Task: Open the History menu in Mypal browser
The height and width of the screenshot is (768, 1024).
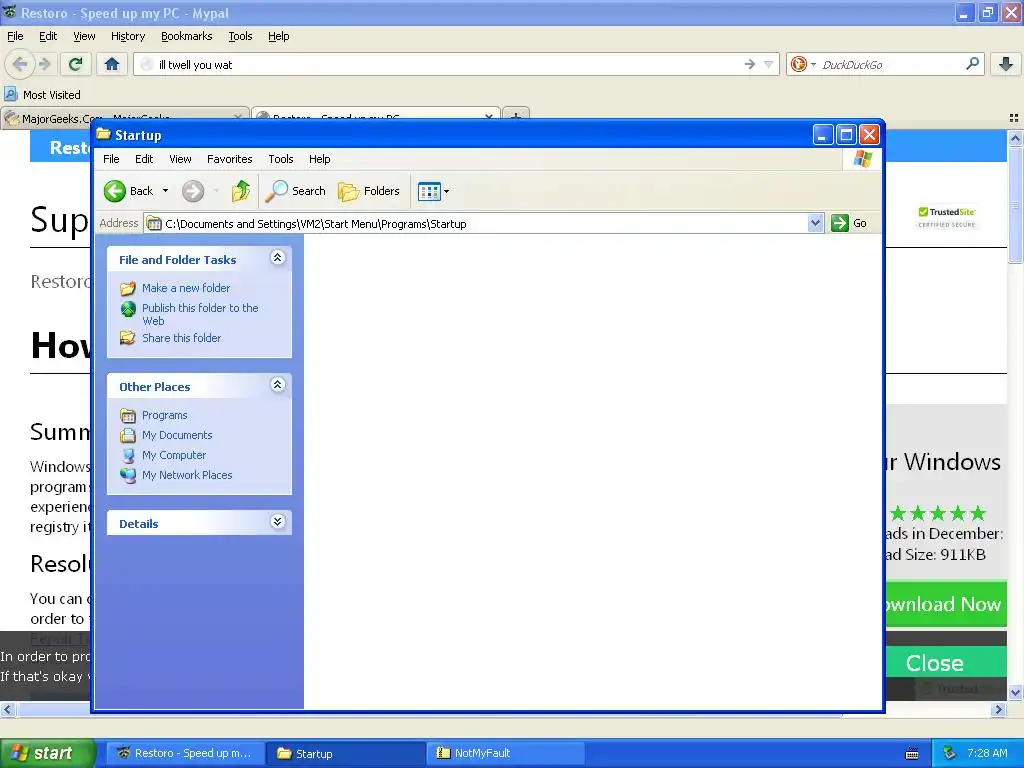Action: click(128, 37)
